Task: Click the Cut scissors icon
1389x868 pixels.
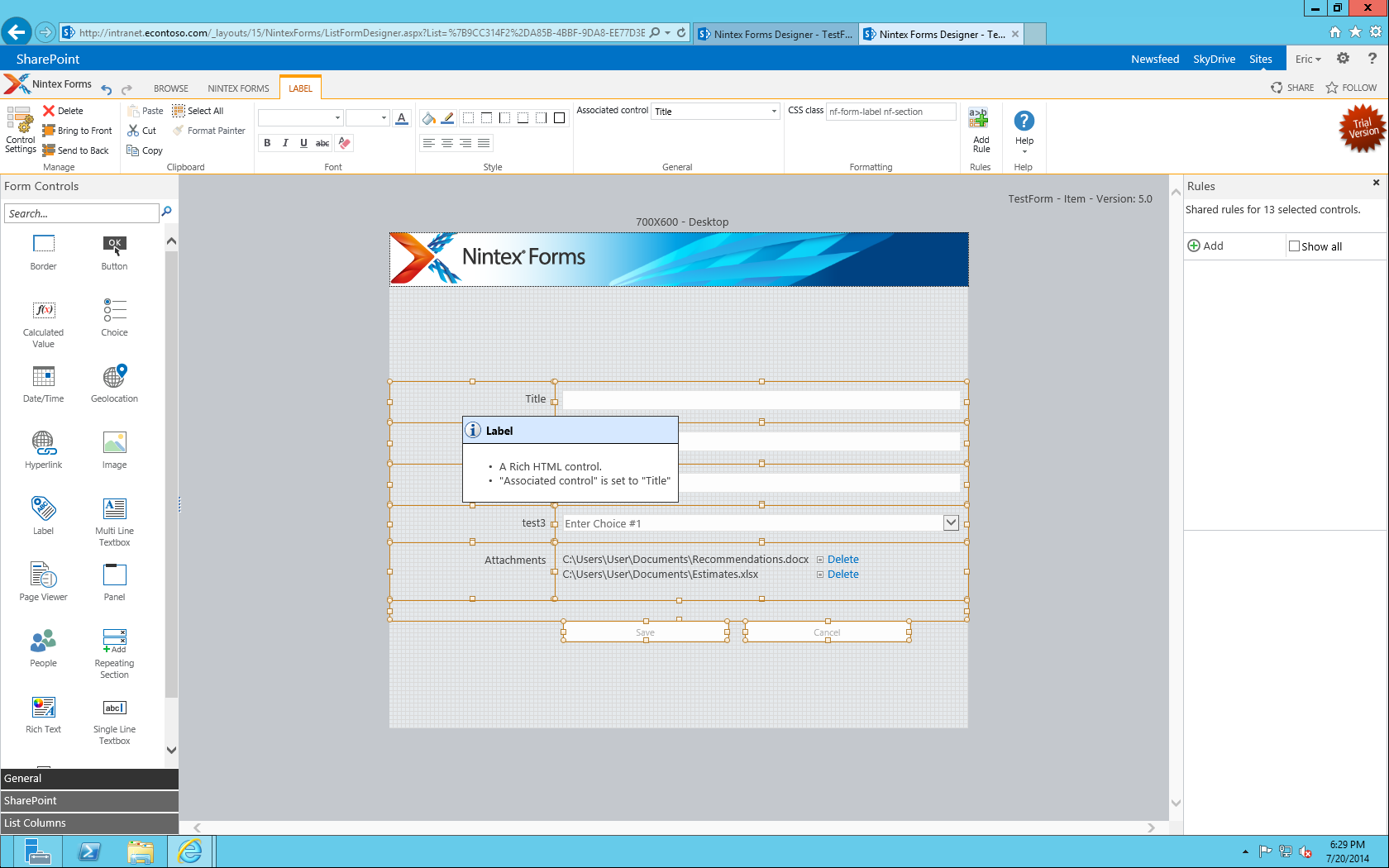Action: (133, 131)
